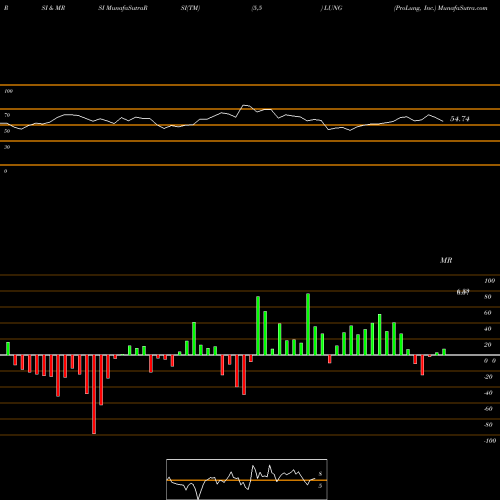Image resolution: width=500 pixels, height=500 pixels.
Task: Click the 80 label on the MR axis
Action: coord(488,297)
